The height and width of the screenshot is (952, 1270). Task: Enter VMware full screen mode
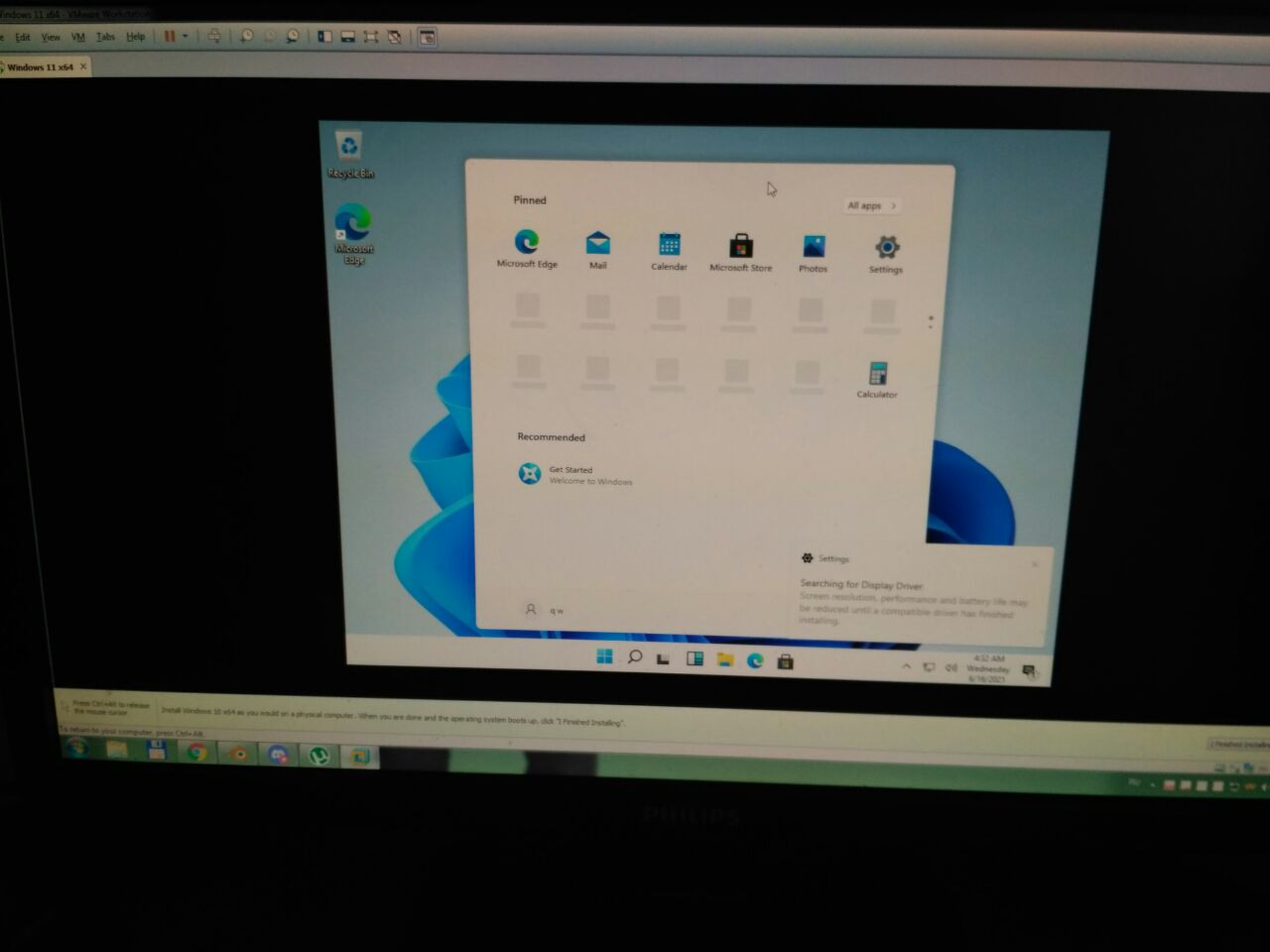click(371, 37)
